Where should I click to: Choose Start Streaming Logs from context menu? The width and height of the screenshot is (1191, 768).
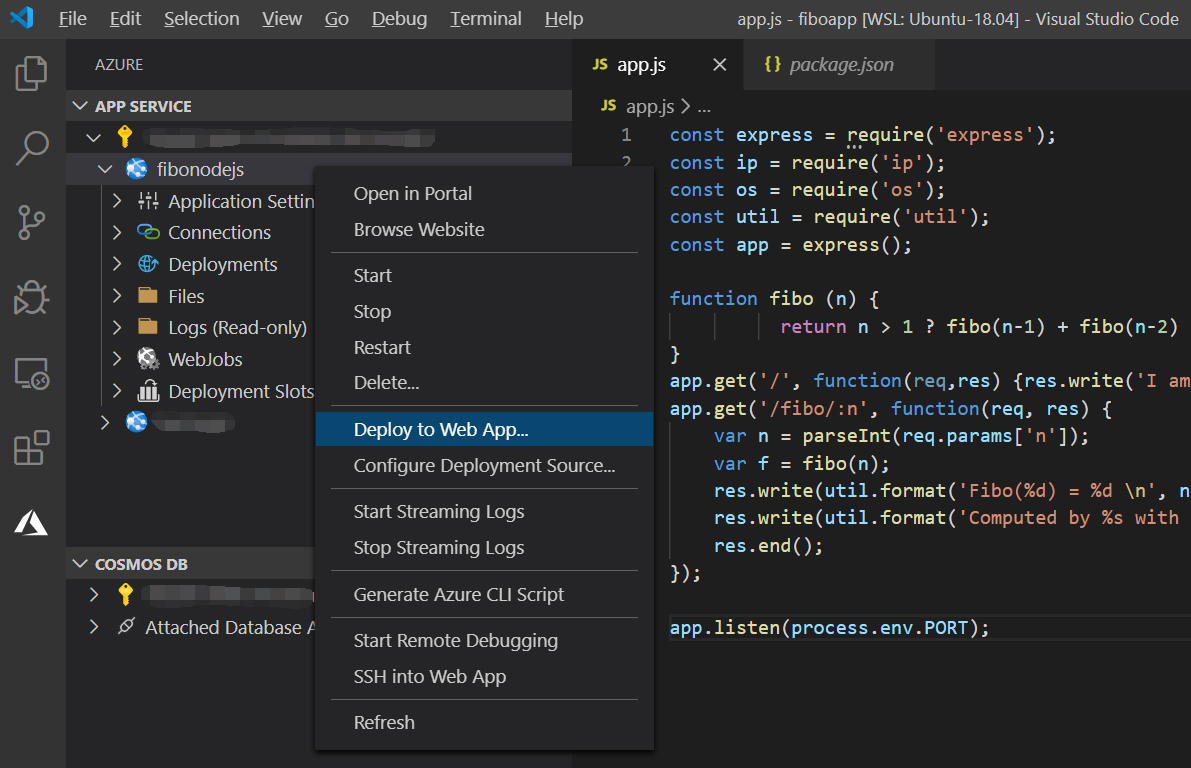click(439, 512)
